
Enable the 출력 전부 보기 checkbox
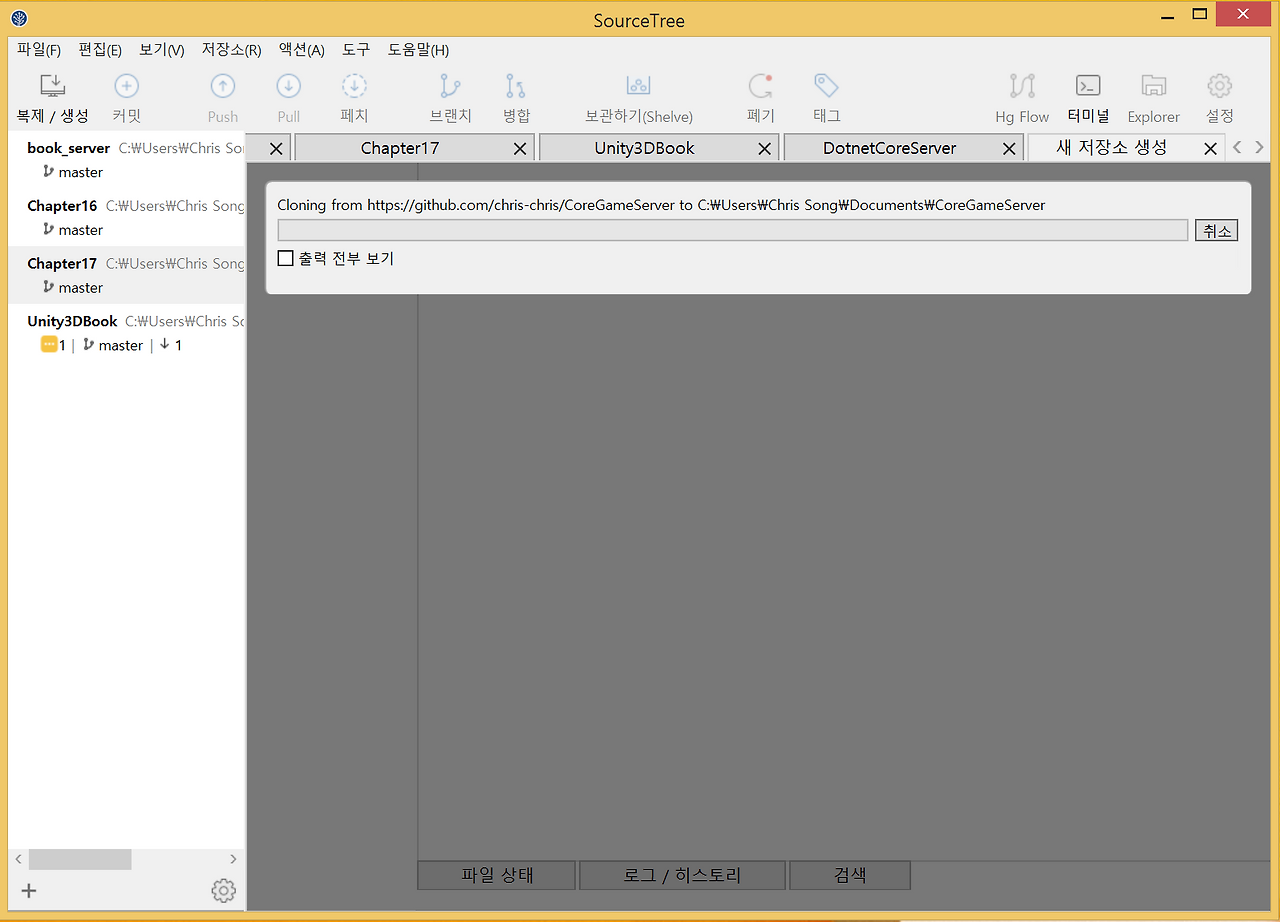[x=286, y=258]
